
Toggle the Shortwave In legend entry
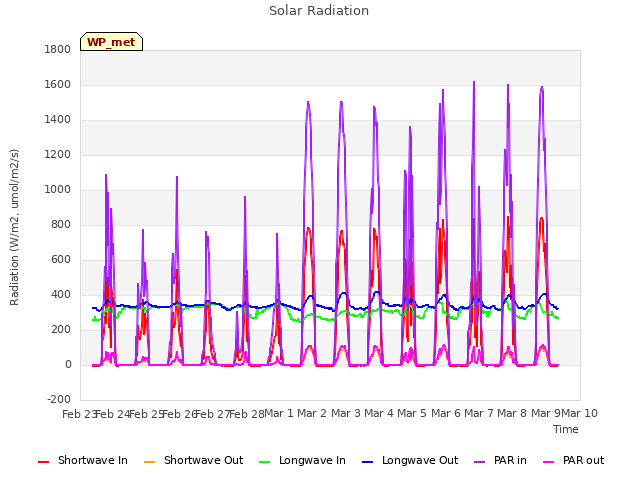(83, 460)
